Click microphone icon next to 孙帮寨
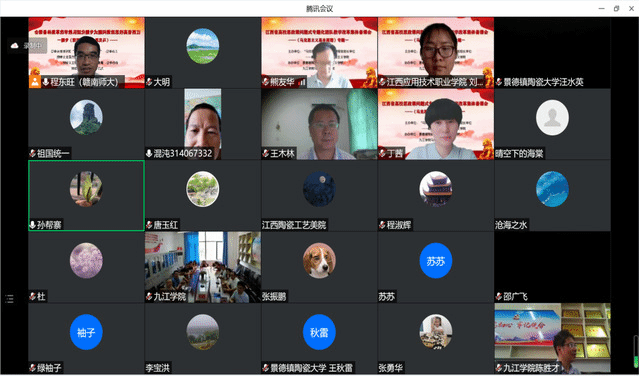Screen dimensions: 639x376 pos(33,225)
